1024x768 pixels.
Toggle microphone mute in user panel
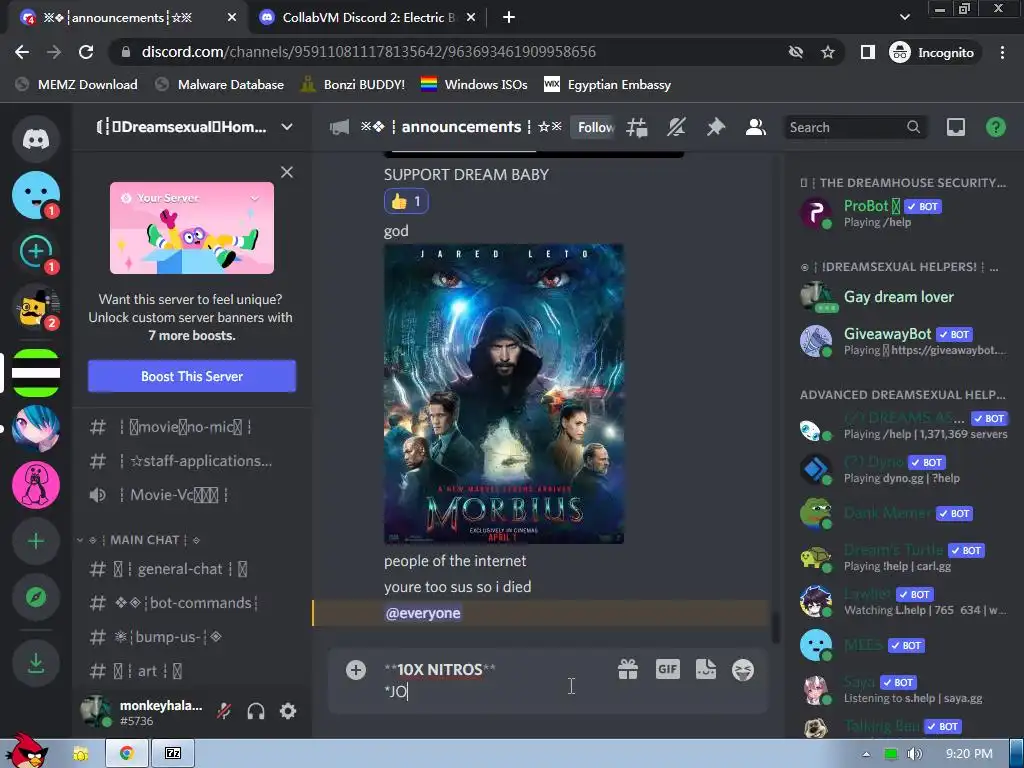[x=224, y=711]
